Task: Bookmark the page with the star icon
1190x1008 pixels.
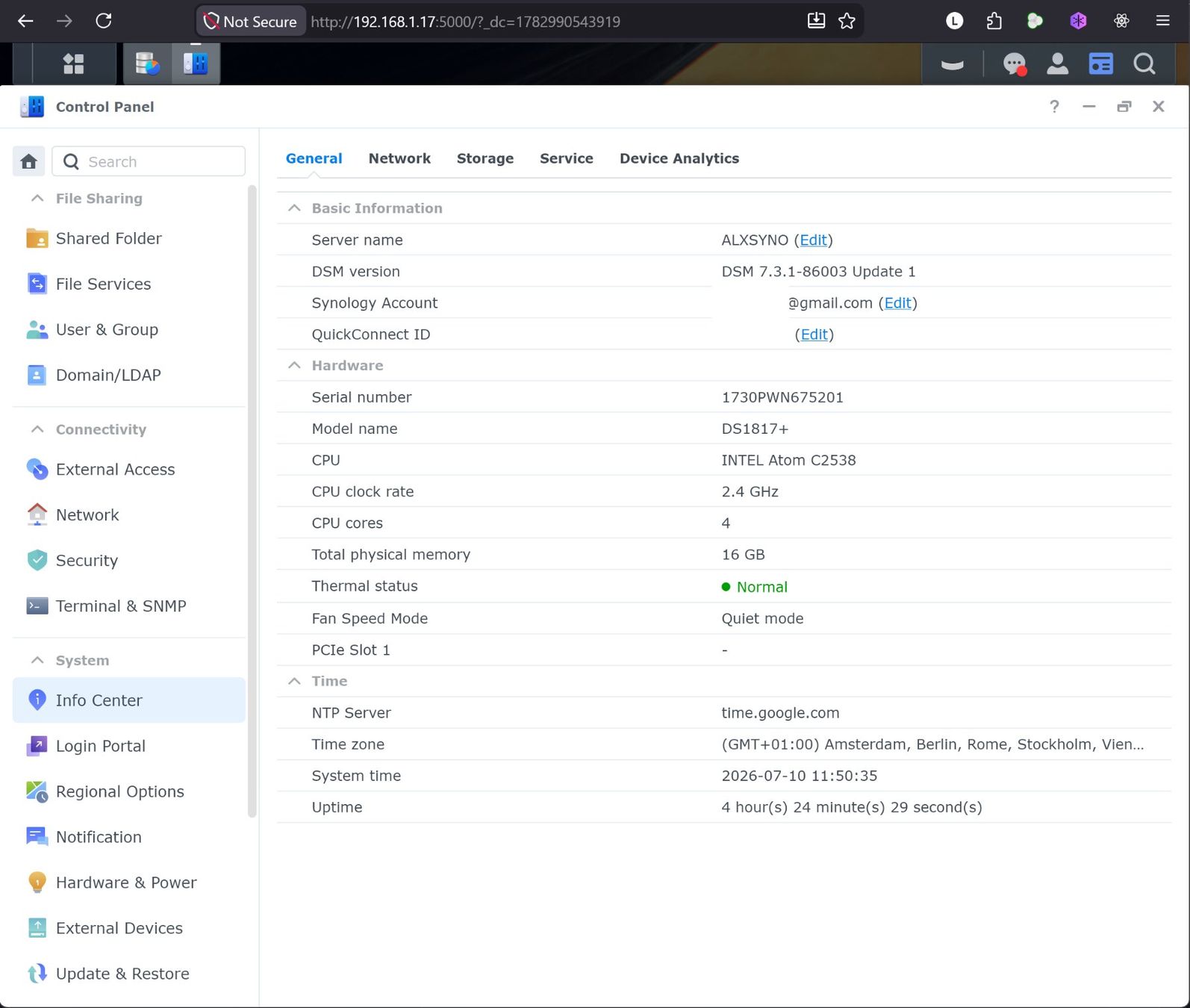Action: 847,21
